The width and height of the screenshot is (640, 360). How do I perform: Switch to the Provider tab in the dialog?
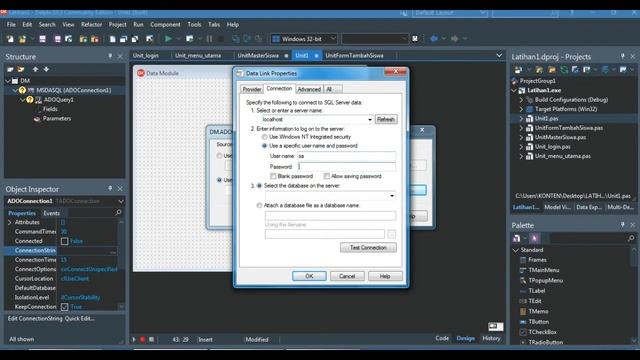point(252,89)
